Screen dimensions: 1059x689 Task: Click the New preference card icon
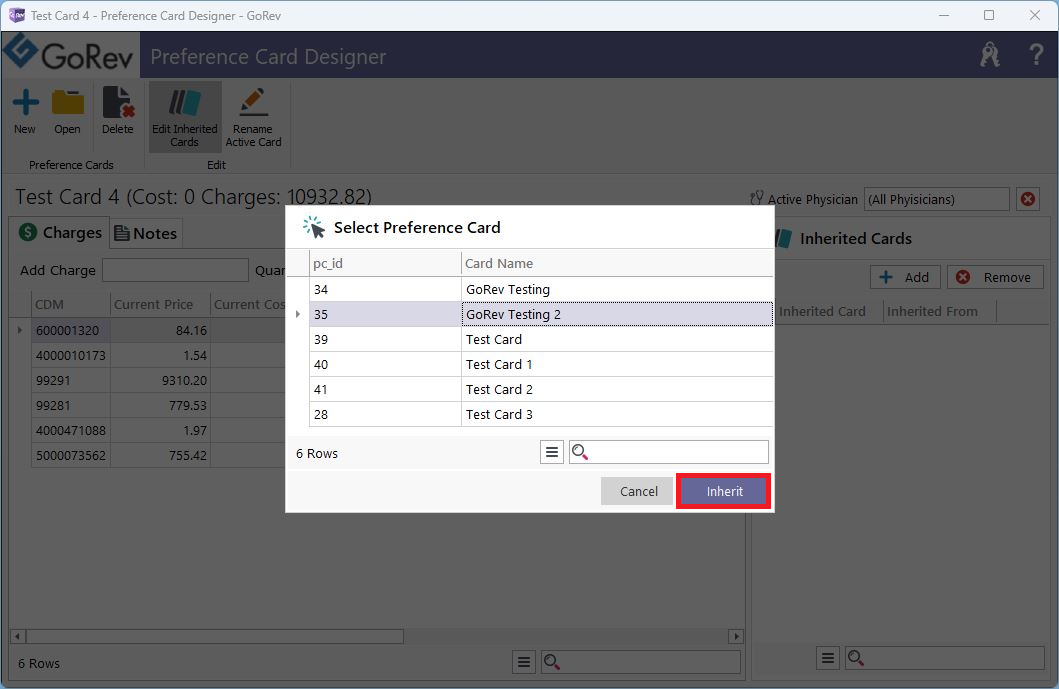pyautogui.click(x=25, y=103)
